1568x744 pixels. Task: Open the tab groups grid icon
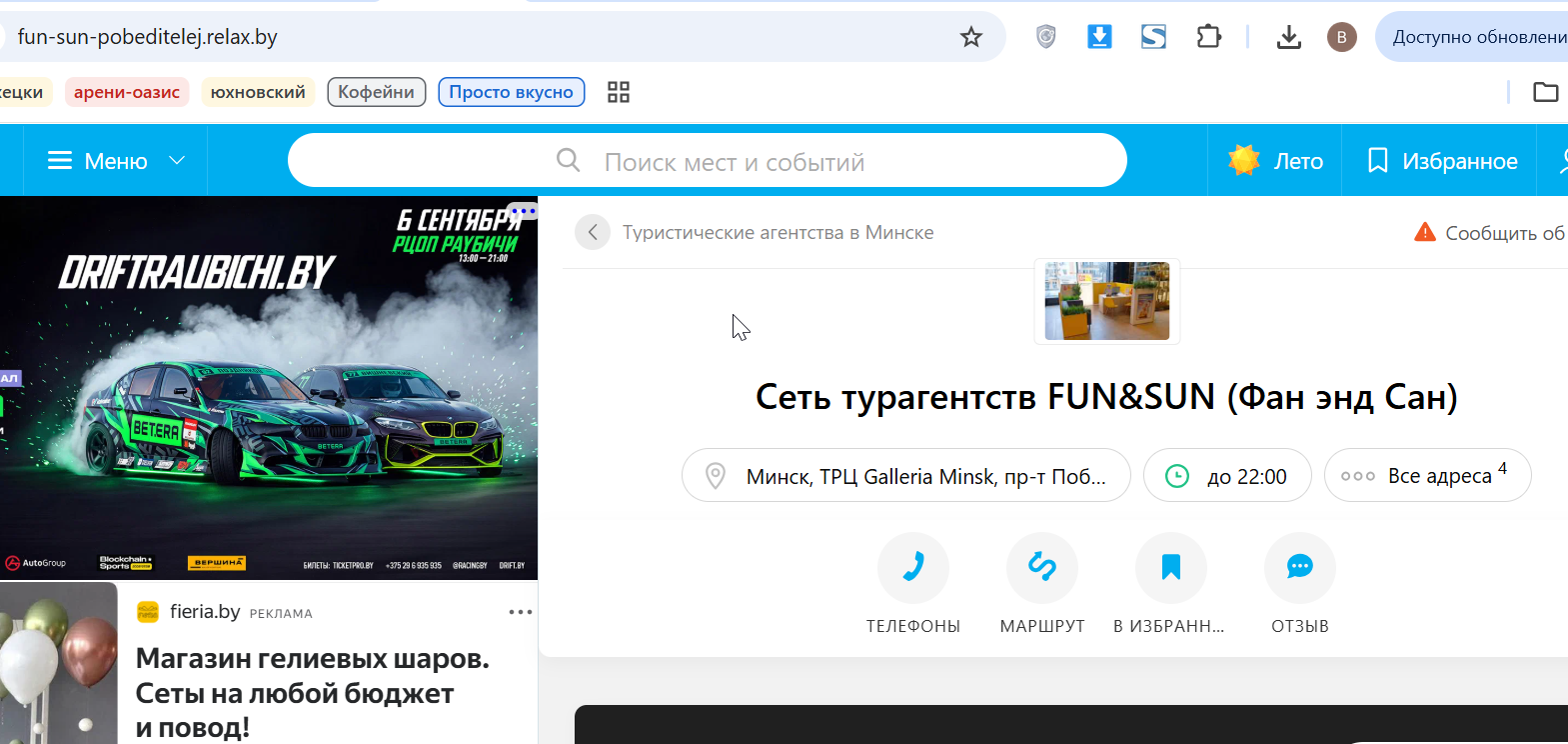tap(619, 92)
